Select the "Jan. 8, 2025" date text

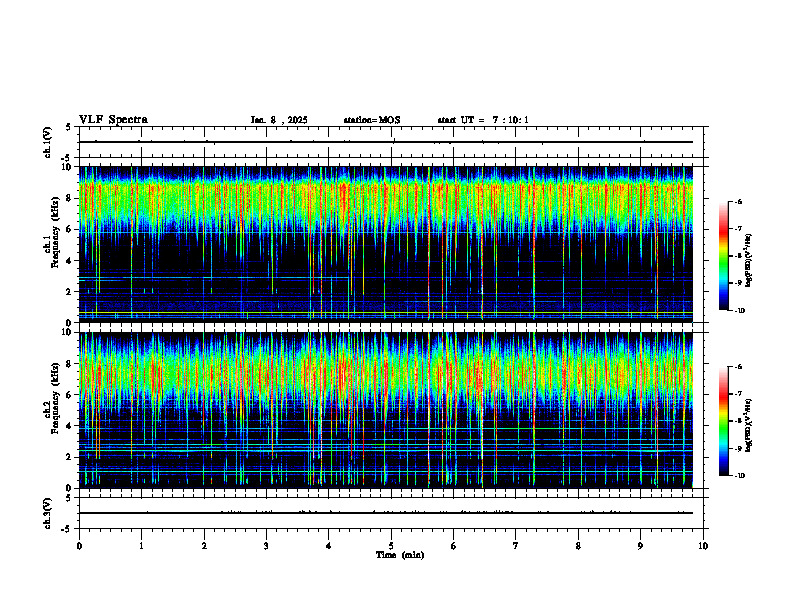(x=279, y=120)
